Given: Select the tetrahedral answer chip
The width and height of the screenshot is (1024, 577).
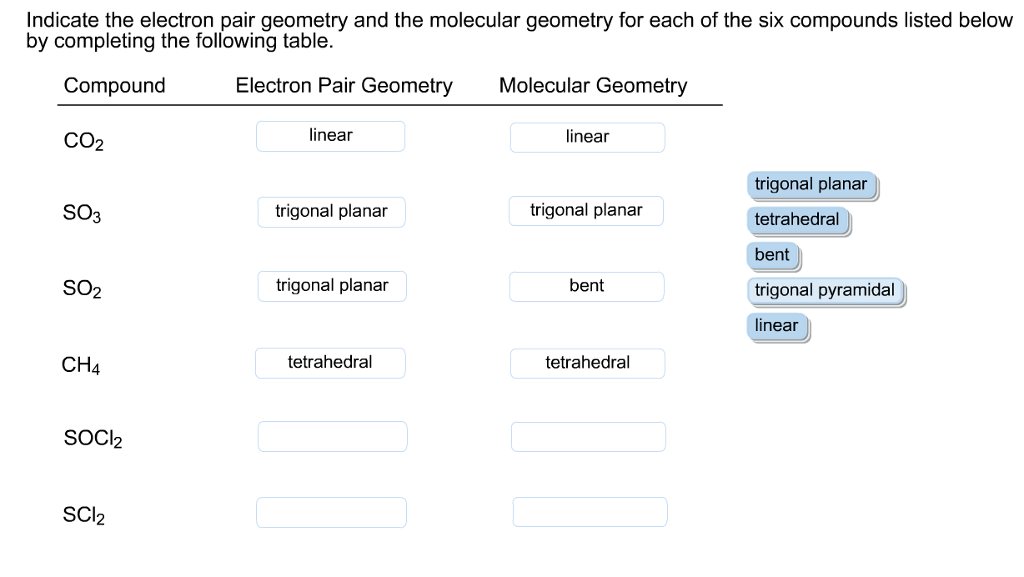Looking at the screenshot, I should coord(797,220).
